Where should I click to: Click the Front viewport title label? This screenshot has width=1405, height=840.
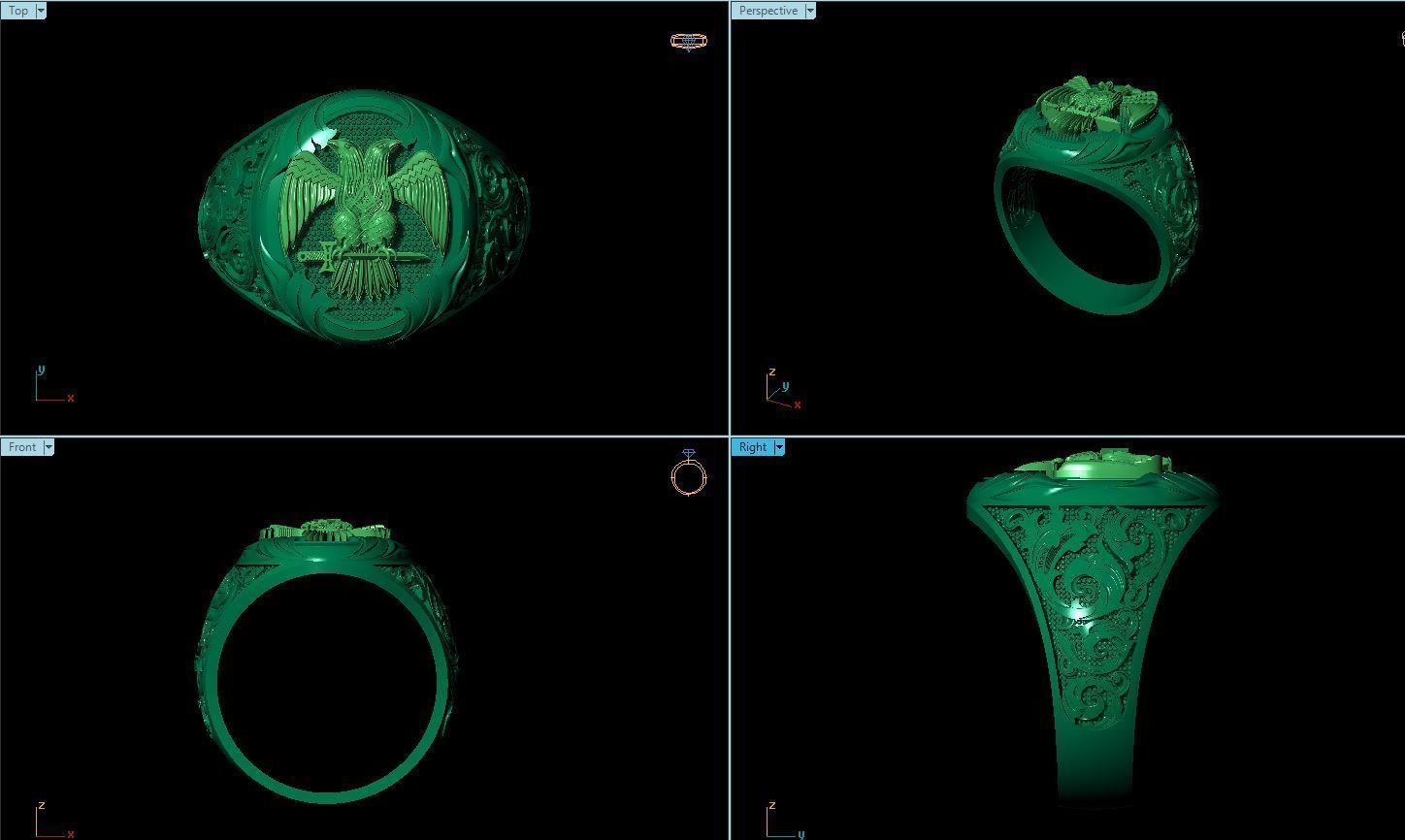click(x=22, y=447)
